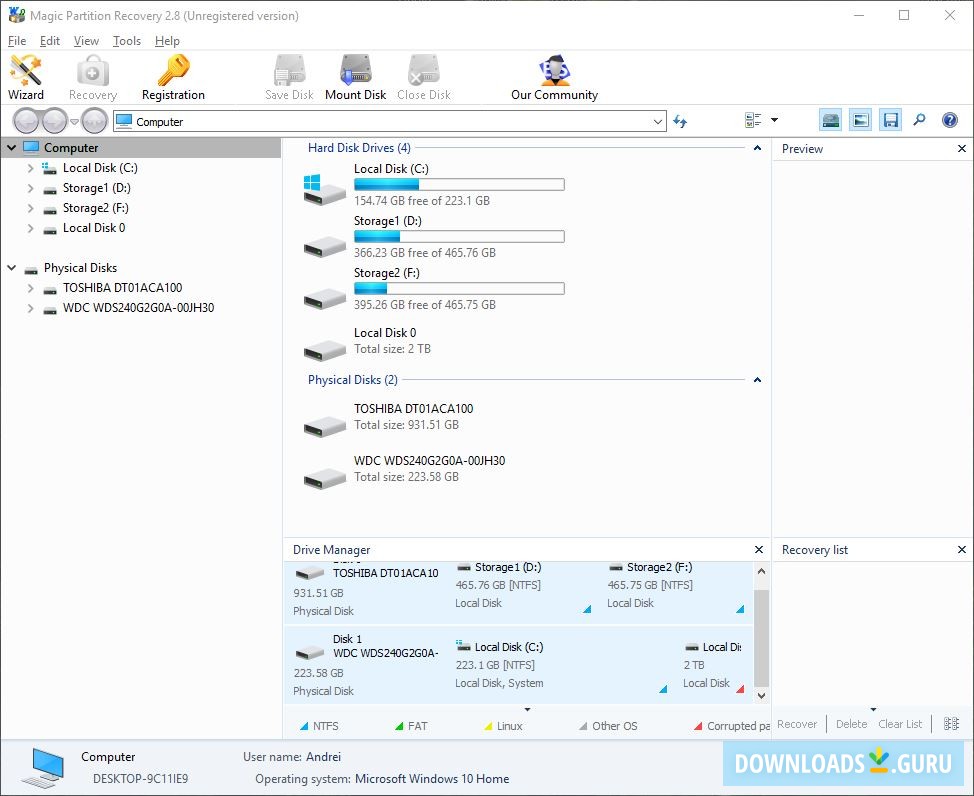Toggle the save/recovery list panel button

tap(890, 119)
